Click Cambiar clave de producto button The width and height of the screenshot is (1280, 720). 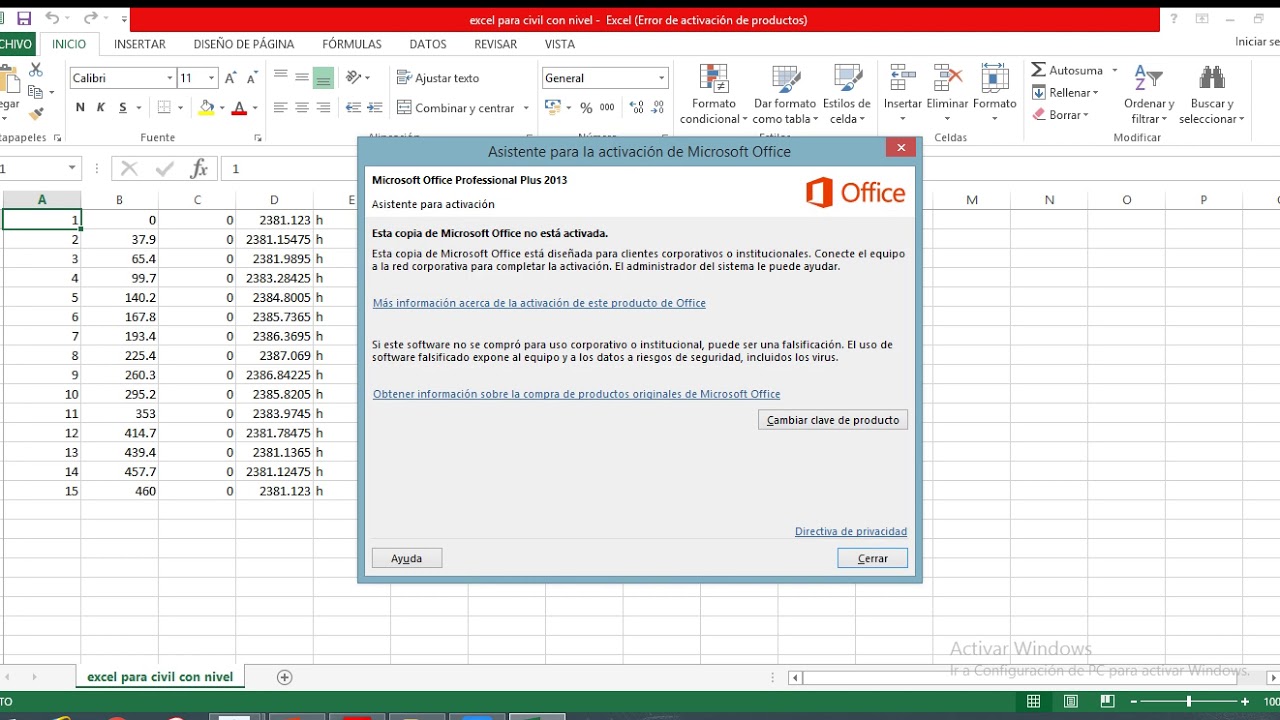833,420
